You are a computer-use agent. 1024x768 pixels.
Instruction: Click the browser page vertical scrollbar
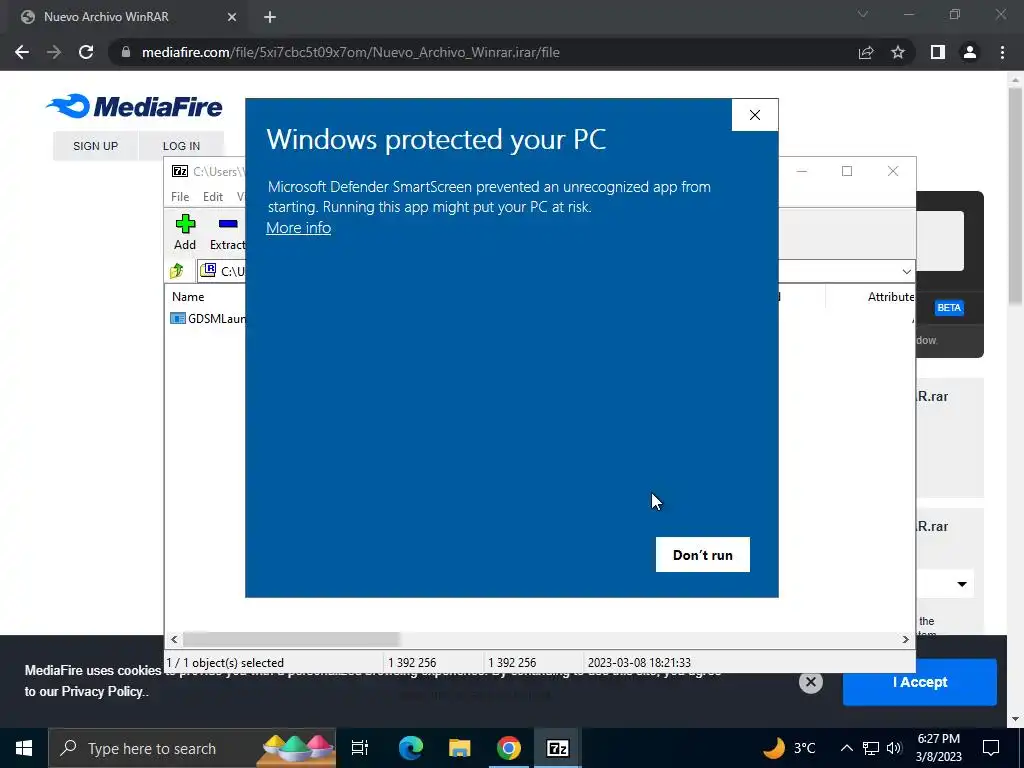click(x=1015, y=196)
